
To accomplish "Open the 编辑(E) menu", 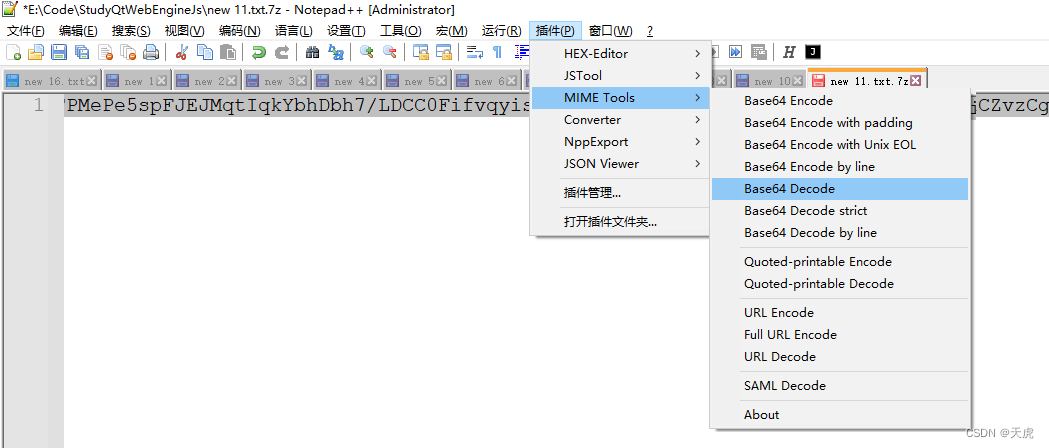I will [x=78, y=31].
